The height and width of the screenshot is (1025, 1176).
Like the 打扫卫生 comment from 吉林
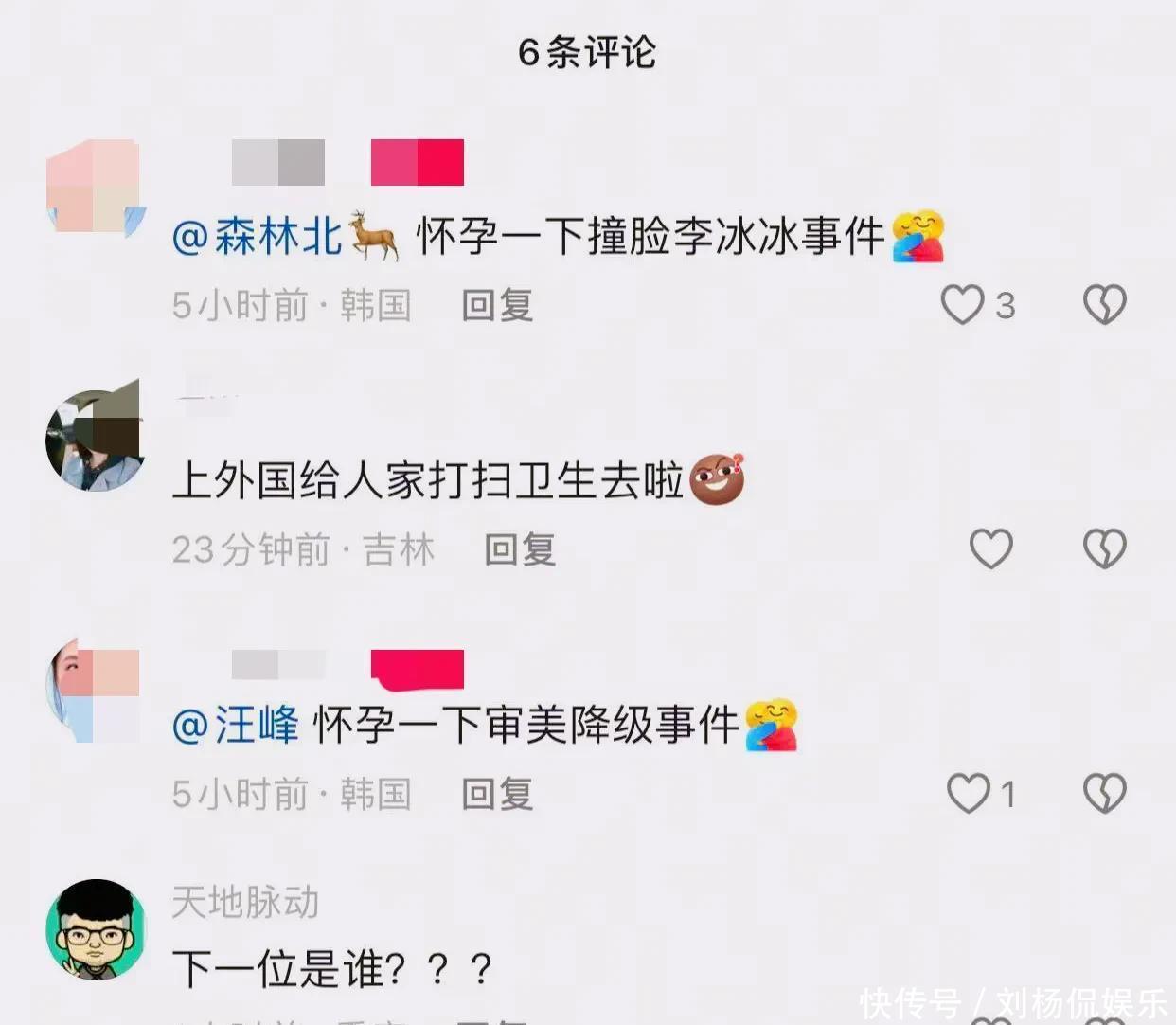990,548
